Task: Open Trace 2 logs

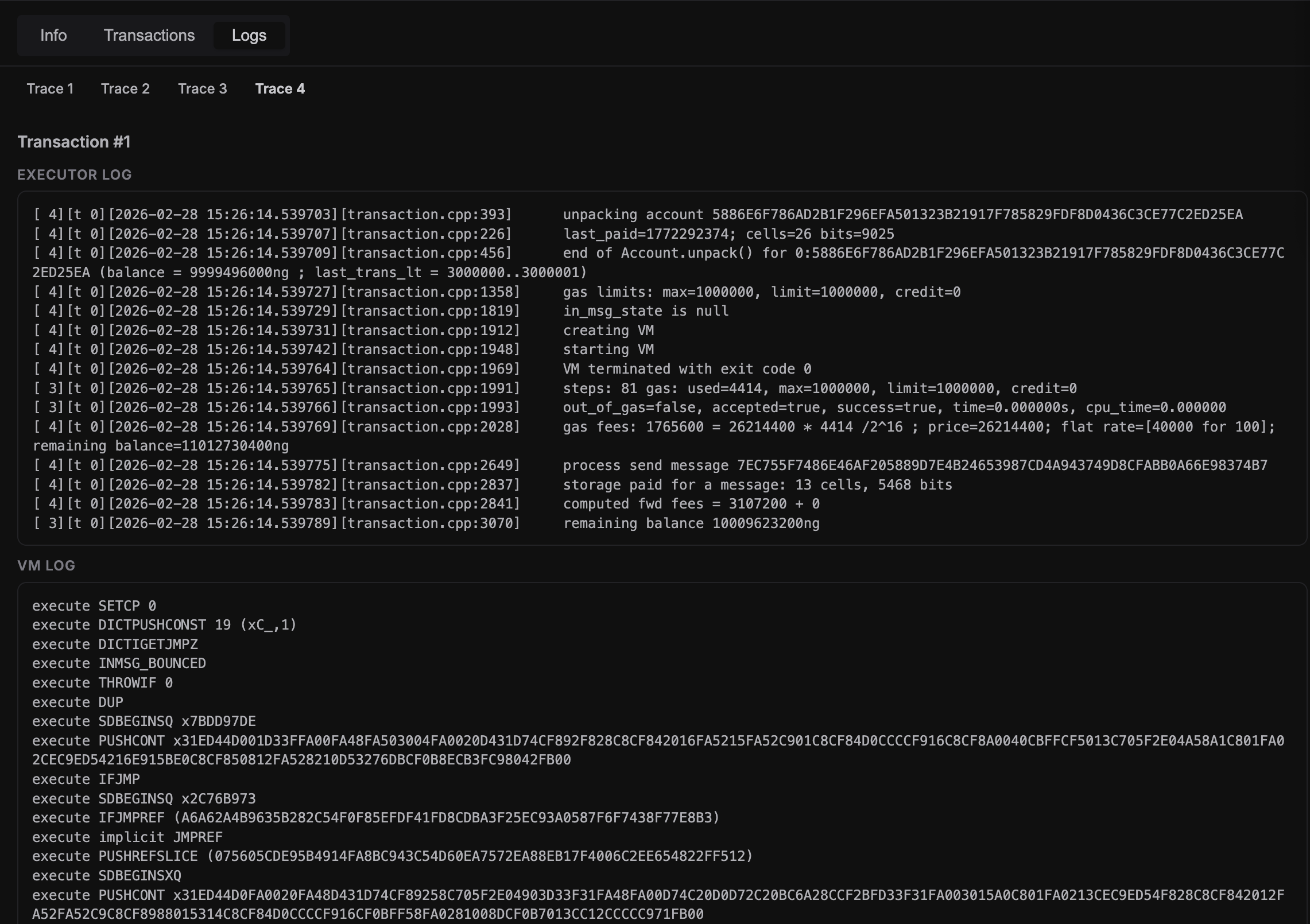Action: pos(126,88)
